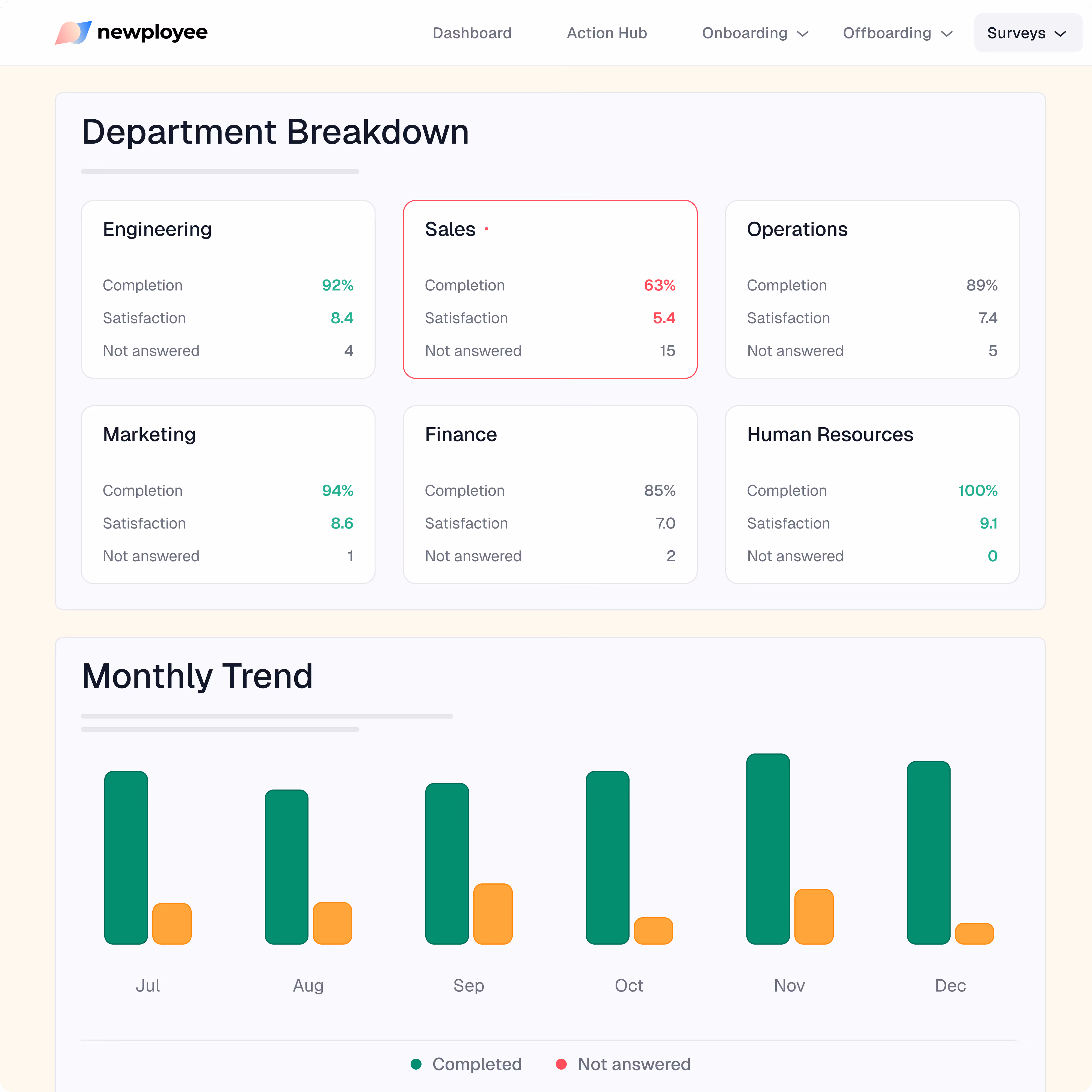Select the Engineering department card
The width and height of the screenshot is (1092, 1092).
tap(228, 289)
